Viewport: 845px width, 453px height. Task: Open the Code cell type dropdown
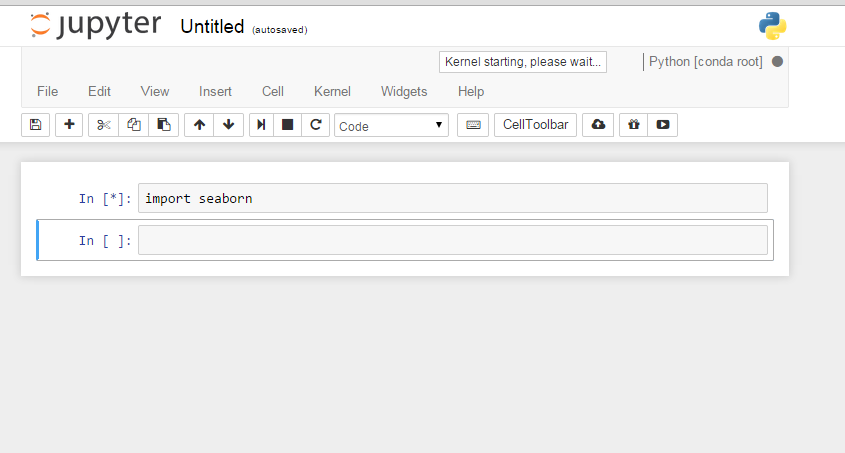[391, 126]
